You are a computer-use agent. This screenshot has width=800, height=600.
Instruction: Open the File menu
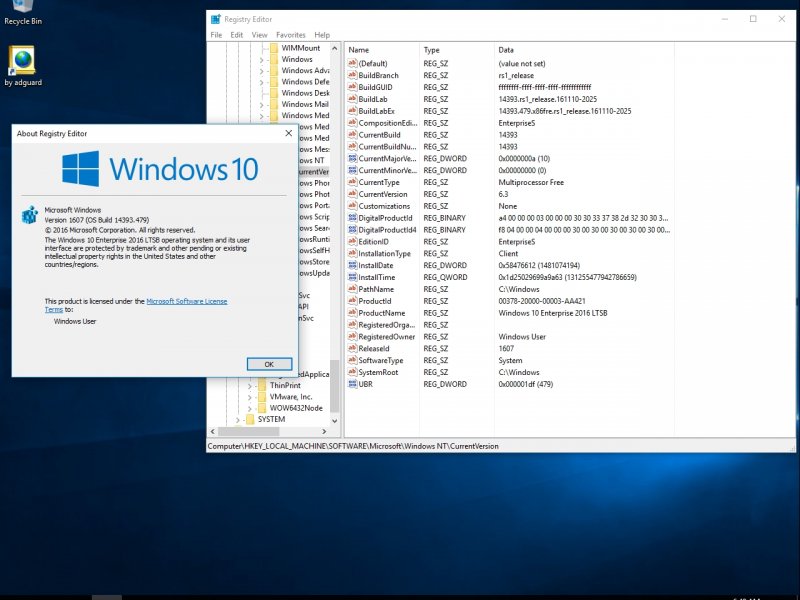click(x=216, y=35)
